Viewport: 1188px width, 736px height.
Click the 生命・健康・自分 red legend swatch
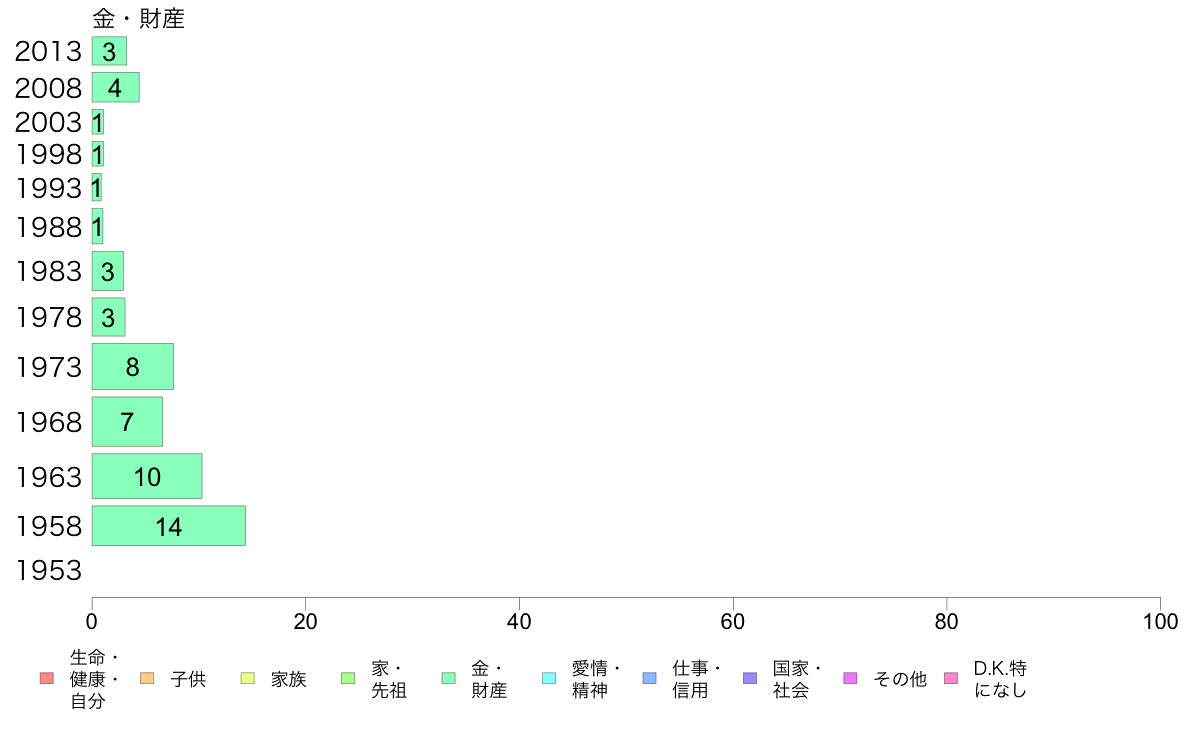click(47, 678)
